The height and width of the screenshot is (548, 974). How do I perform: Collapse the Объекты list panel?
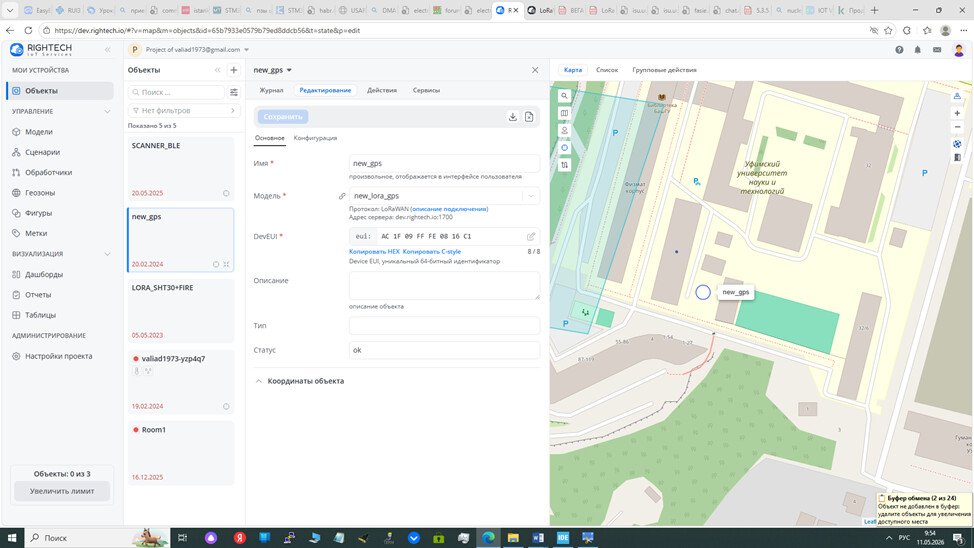click(x=217, y=70)
